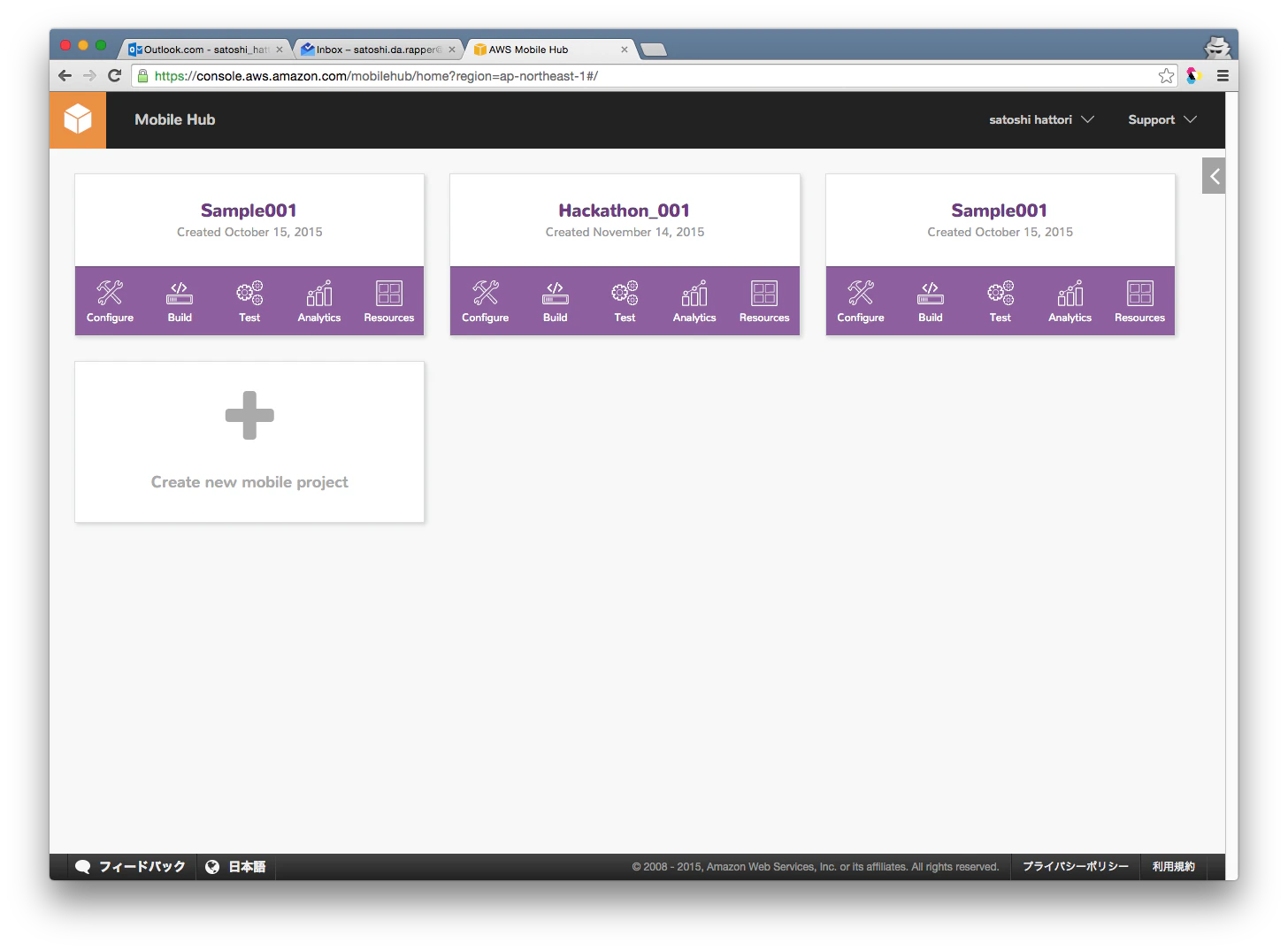Click the colorful extension icon beside the star

pos(1194,76)
